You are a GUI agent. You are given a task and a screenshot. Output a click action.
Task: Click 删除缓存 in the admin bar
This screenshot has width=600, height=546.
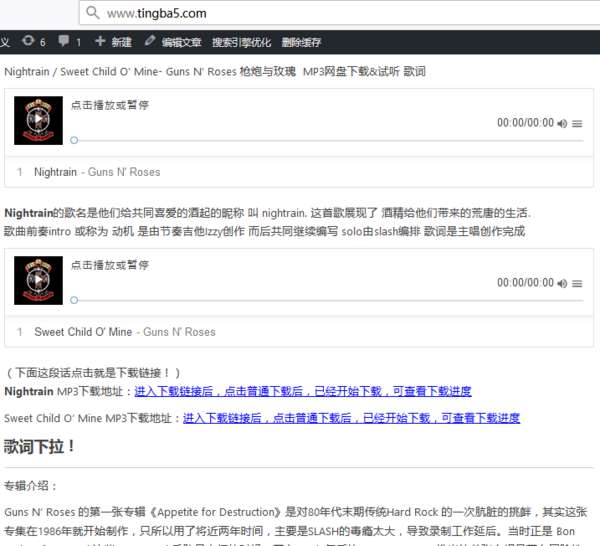(x=301, y=42)
